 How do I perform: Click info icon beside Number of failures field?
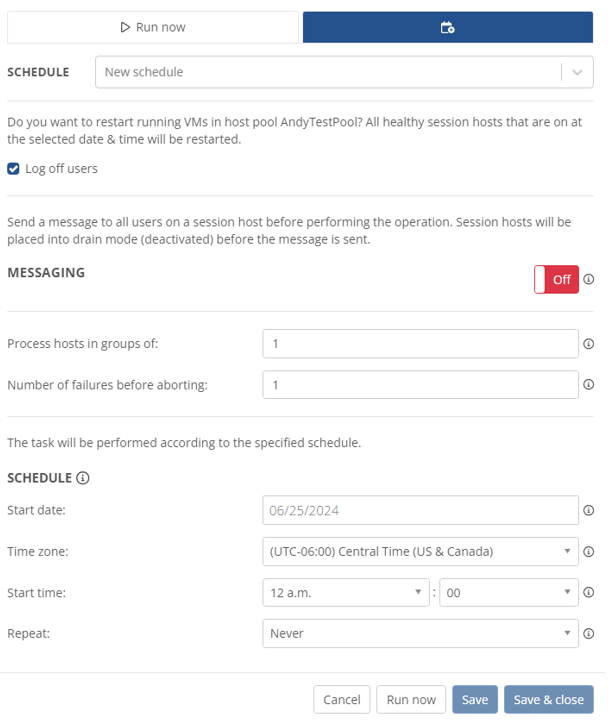coord(589,384)
